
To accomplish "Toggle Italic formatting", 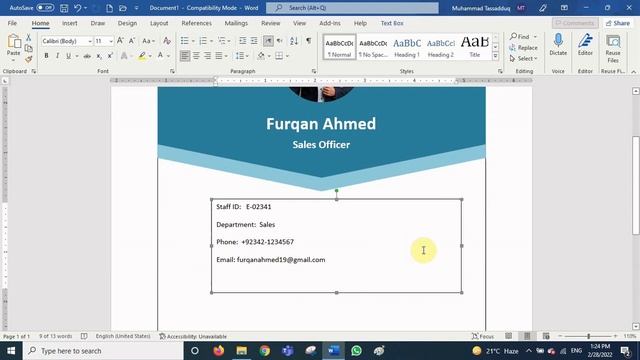I will [x=57, y=56].
